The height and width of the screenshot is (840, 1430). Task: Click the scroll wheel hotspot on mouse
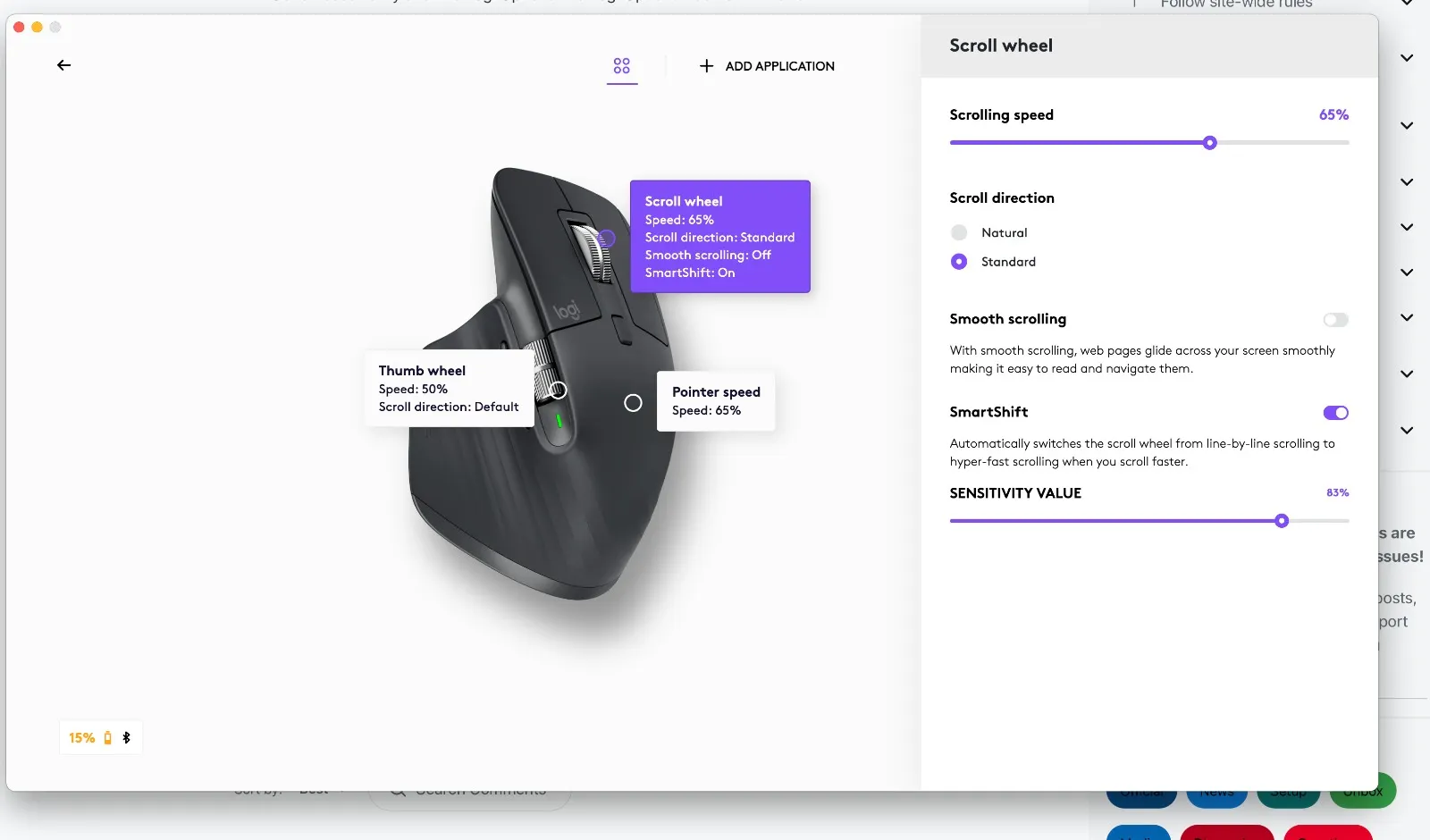click(607, 238)
